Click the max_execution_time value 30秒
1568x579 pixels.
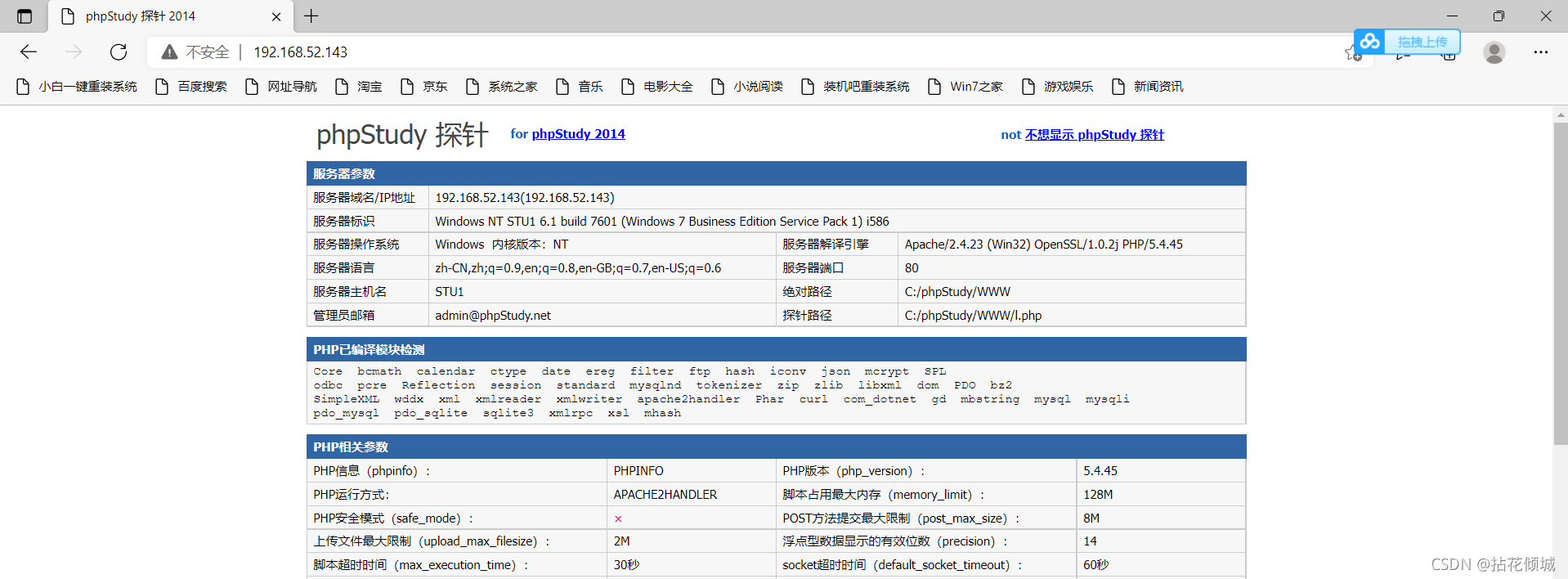pos(627,565)
